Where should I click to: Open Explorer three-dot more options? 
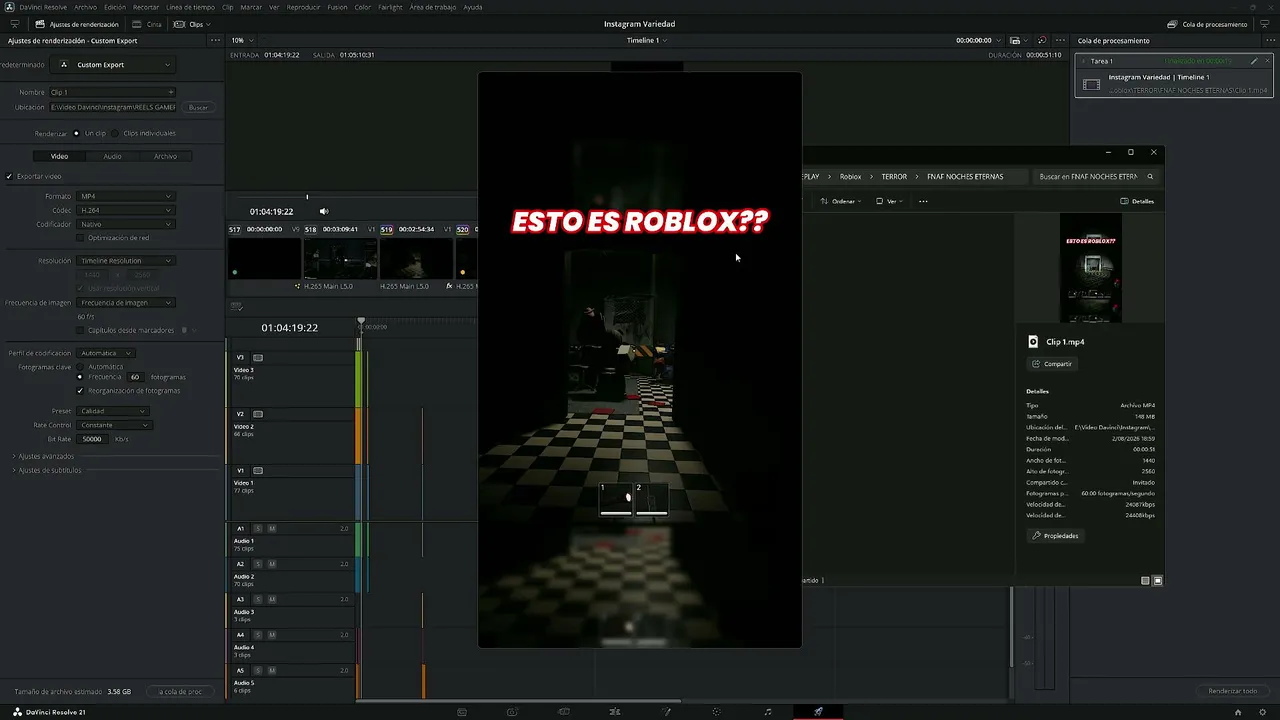pyautogui.click(x=923, y=201)
